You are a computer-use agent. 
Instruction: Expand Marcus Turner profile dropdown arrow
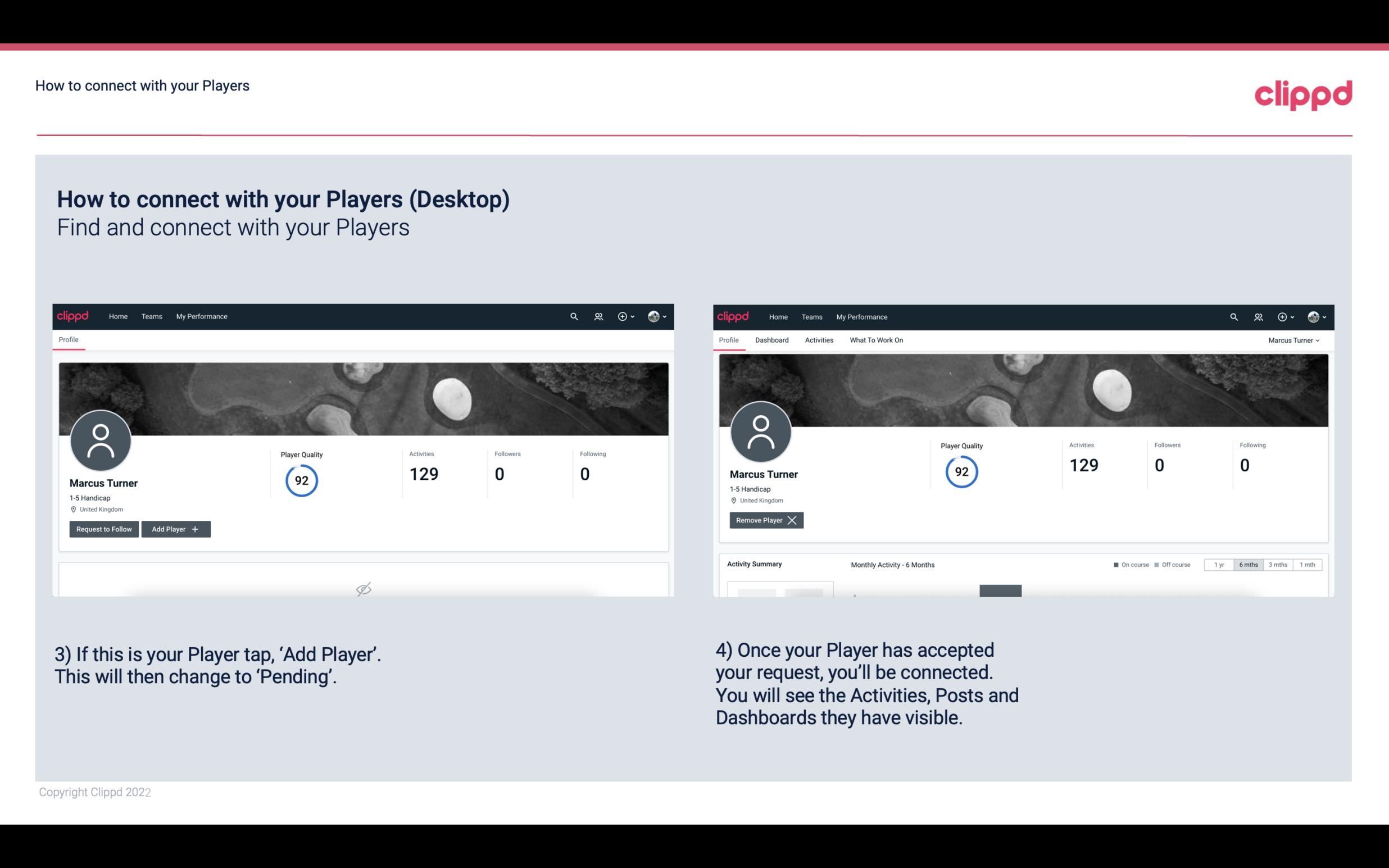(x=1319, y=340)
